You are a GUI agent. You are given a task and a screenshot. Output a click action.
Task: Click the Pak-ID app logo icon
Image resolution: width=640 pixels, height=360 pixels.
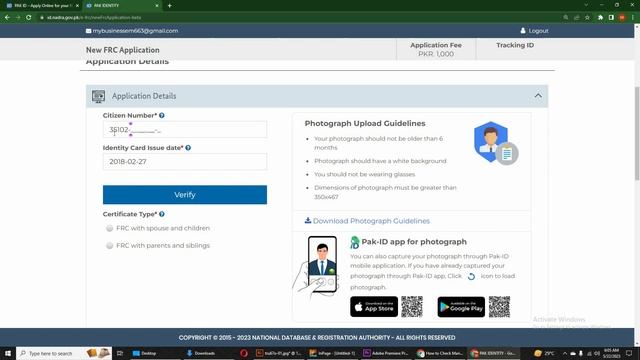(x=354, y=242)
